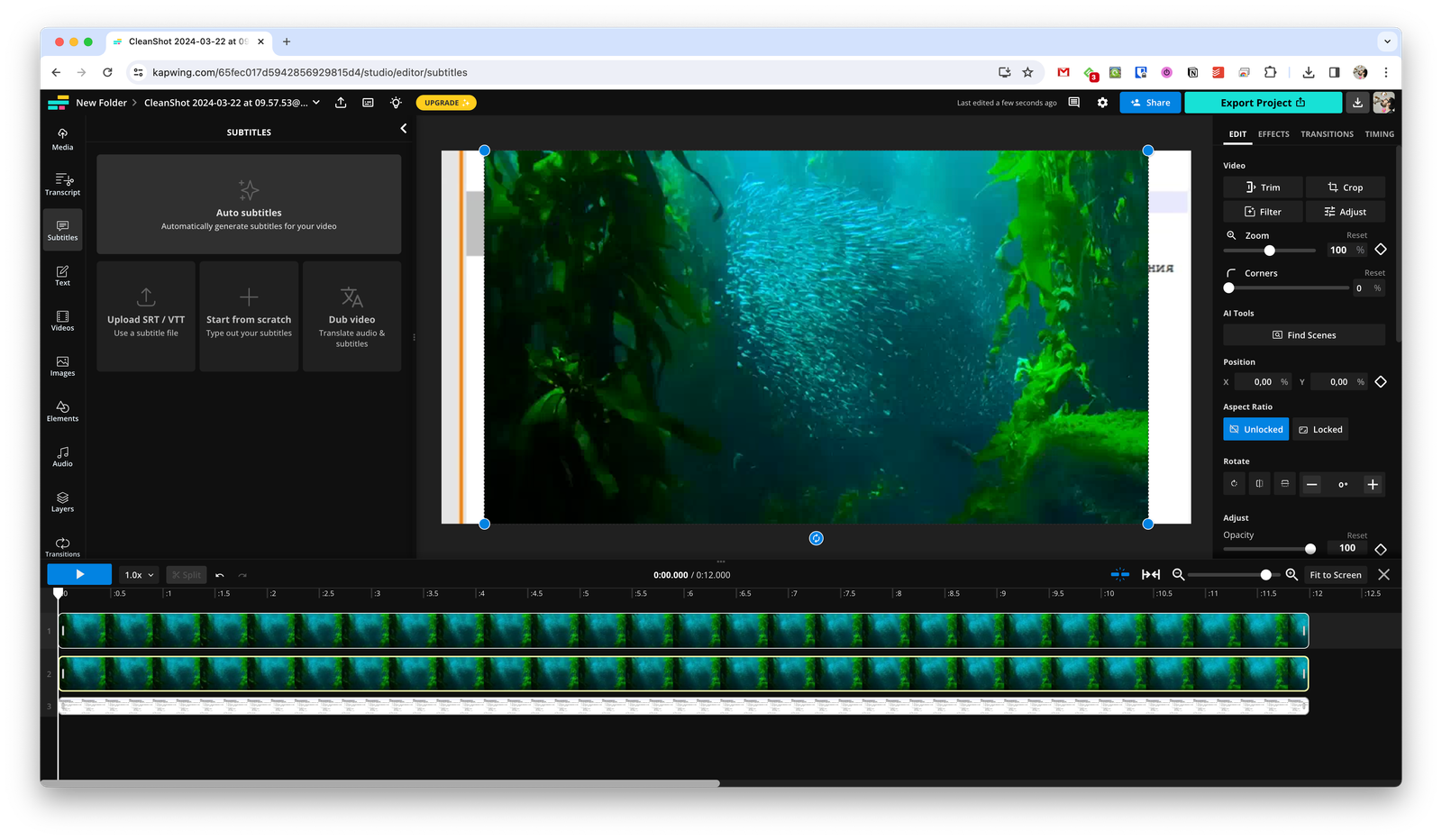Flip the video horizontally

(1259, 484)
